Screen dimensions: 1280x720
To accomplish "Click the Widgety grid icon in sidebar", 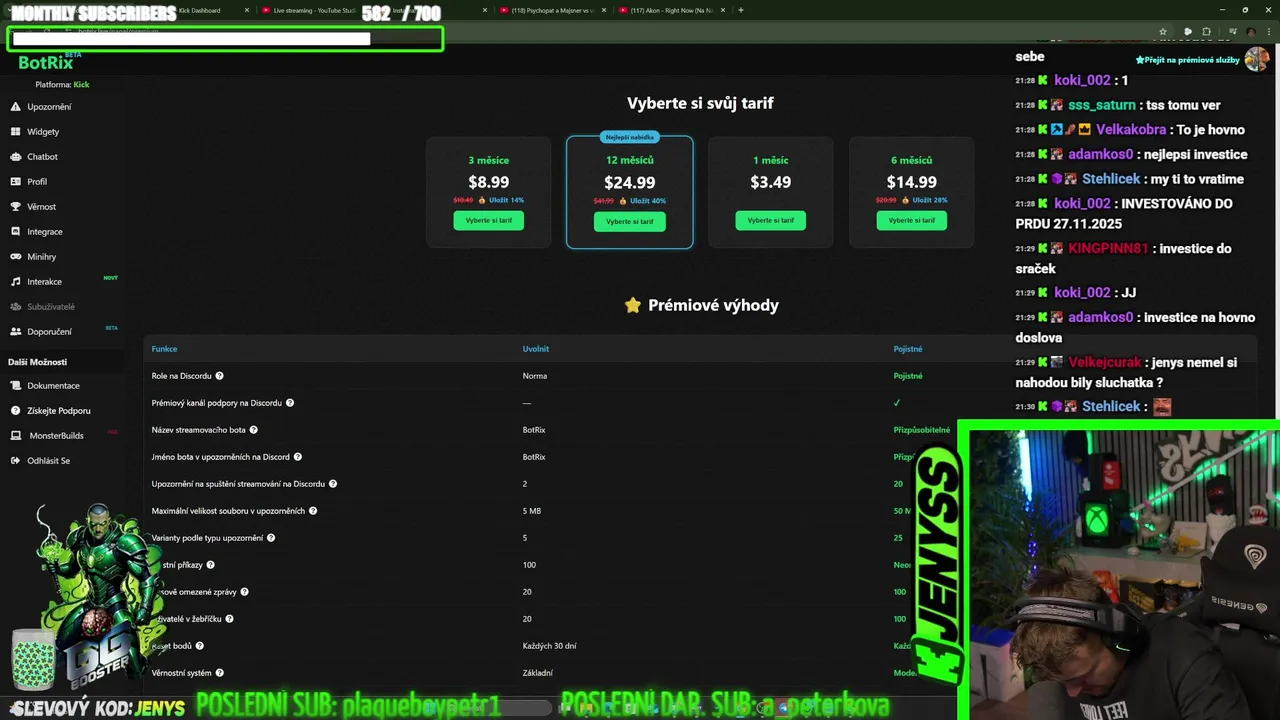I will (x=15, y=131).
